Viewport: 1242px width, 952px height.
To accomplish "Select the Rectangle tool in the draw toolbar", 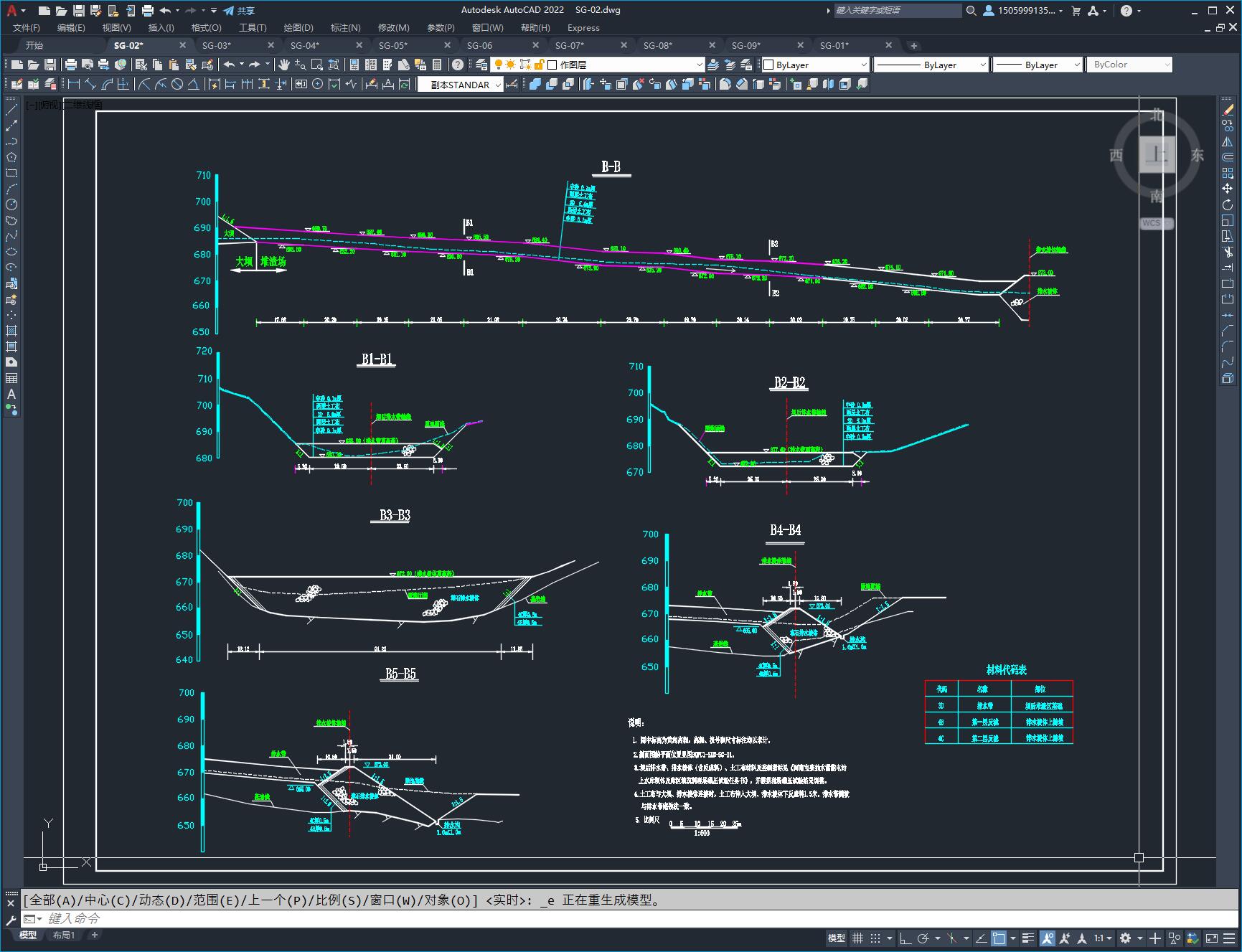I will [11, 173].
